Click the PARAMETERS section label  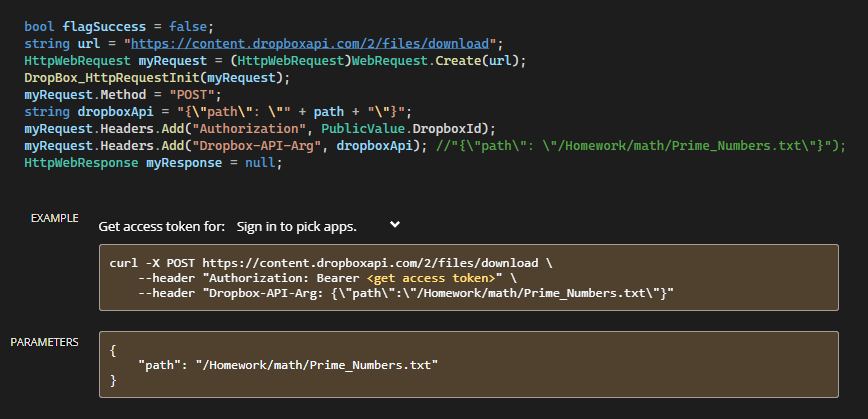tap(44, 342)
